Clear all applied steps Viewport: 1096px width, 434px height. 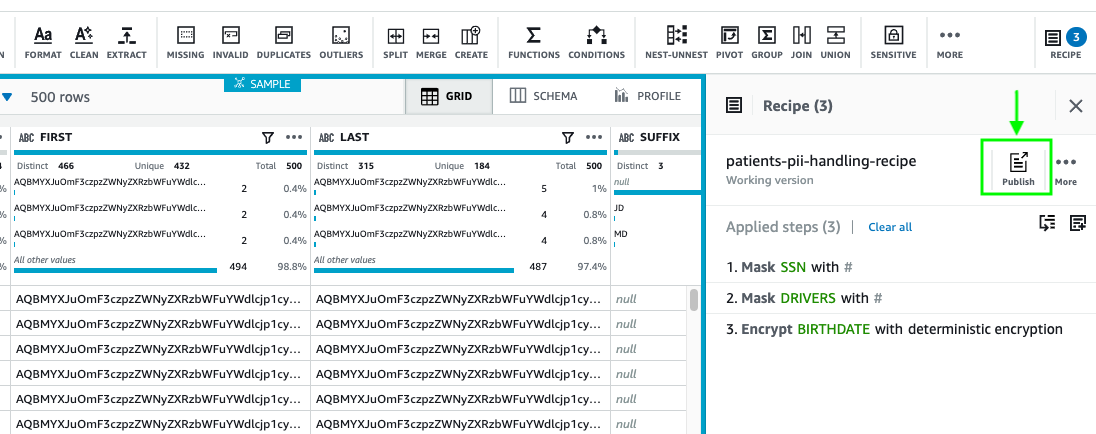pos(890,227)
